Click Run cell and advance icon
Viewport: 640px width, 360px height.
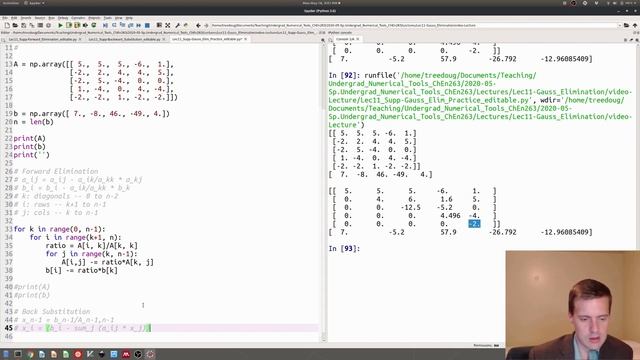(x=77, y=25)
